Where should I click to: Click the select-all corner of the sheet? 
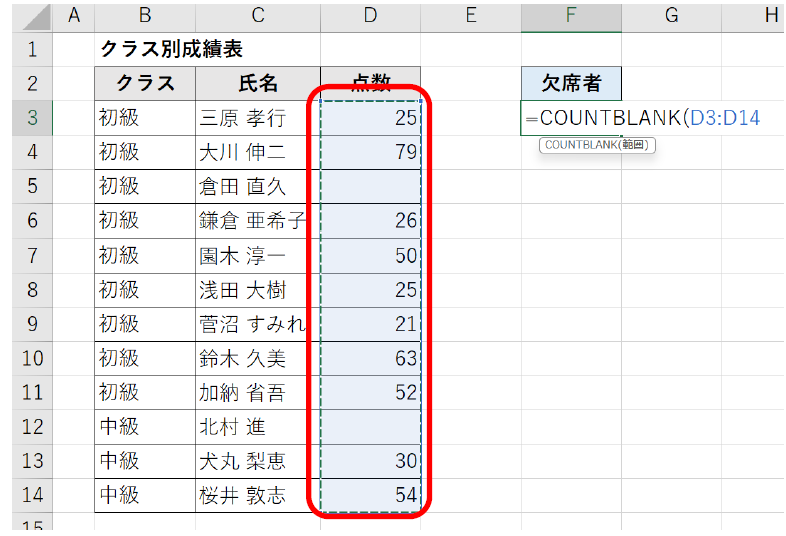pos(32,15)
